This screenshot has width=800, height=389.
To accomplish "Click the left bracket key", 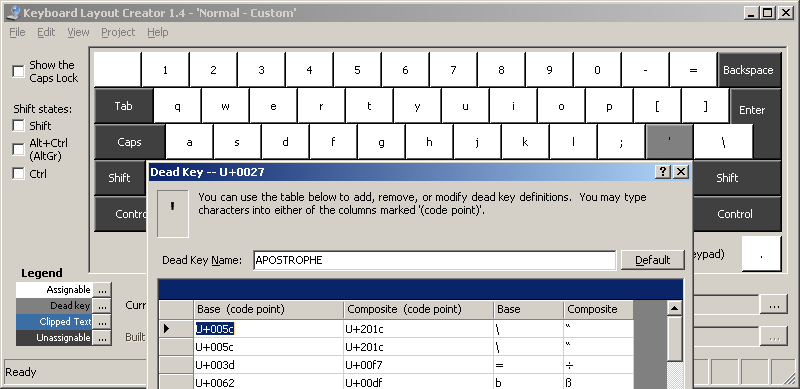I will pos(657,106).
